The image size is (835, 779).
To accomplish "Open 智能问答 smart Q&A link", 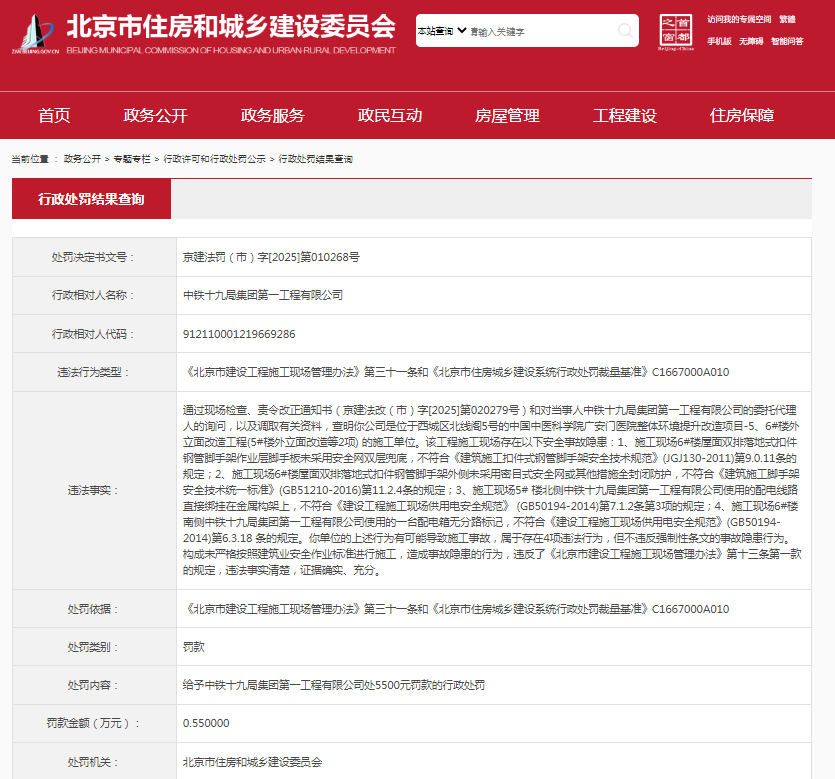I will click(x=787, y=42).
